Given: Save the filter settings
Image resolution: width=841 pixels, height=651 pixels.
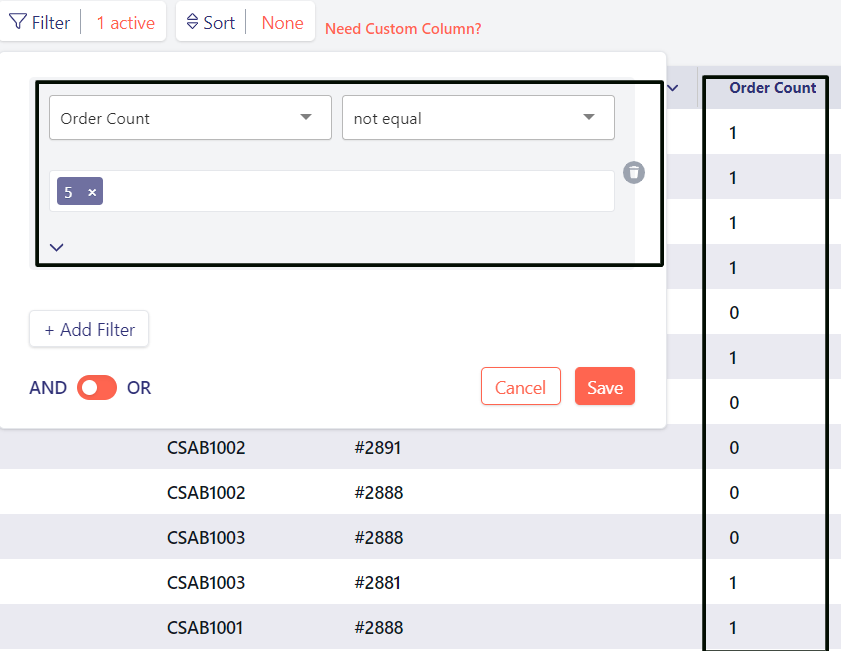Looking at the screenshot, I should point(605,387).
